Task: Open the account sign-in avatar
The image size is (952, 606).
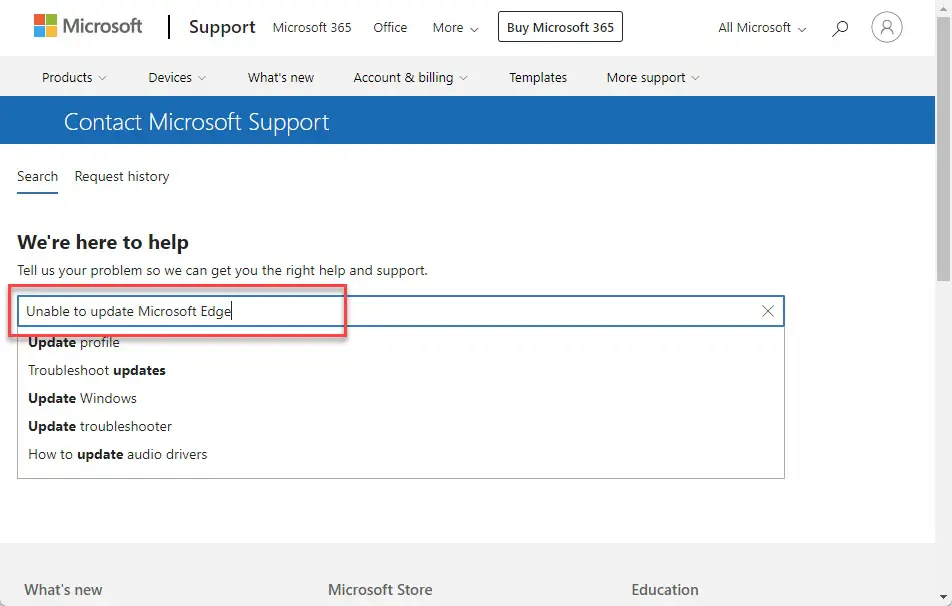Action: click(886, 27)
